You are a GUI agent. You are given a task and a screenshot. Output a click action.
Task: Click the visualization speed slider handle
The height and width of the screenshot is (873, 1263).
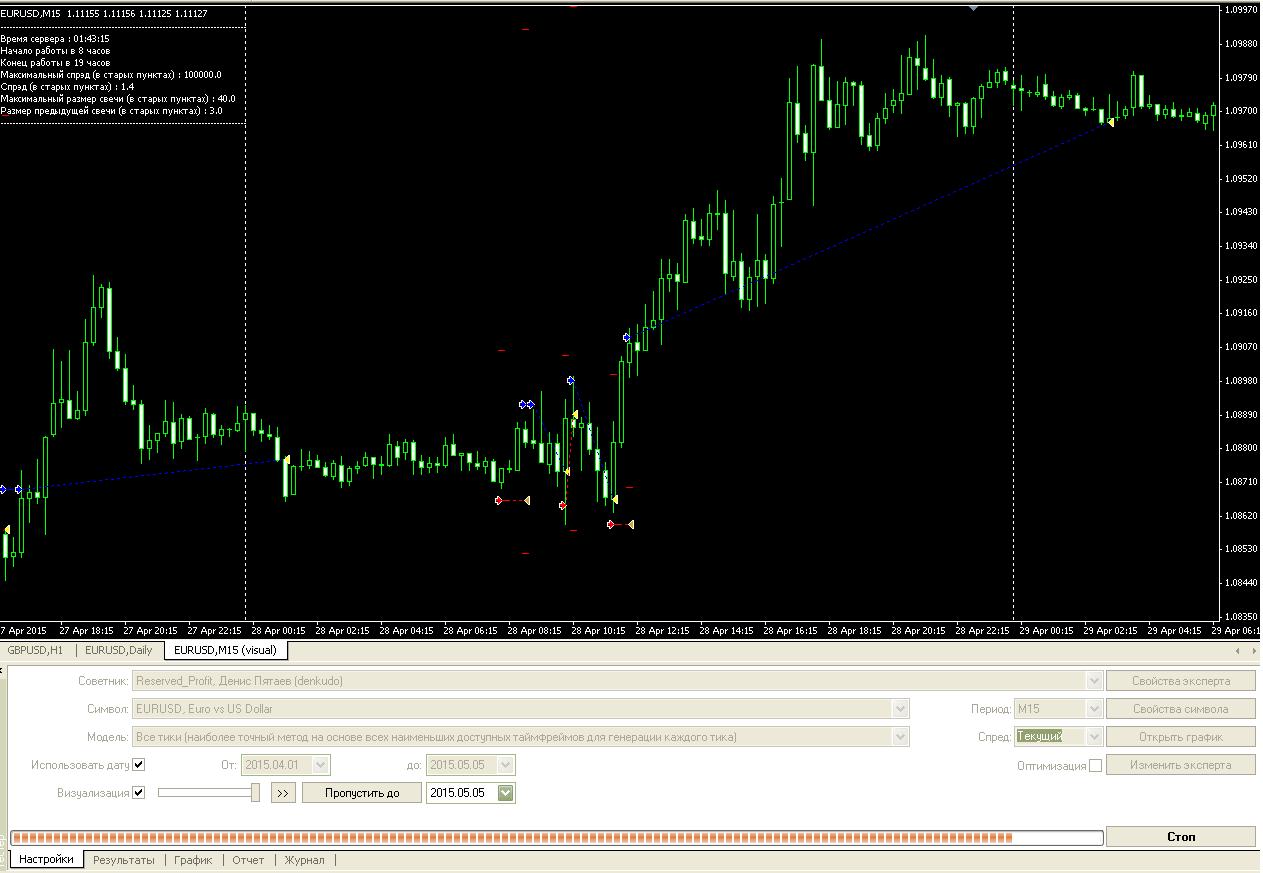tap(255, 793)
